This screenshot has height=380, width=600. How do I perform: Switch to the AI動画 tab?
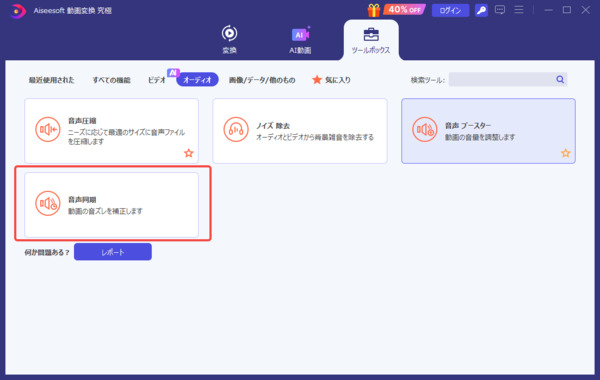(x=300, y=40)
